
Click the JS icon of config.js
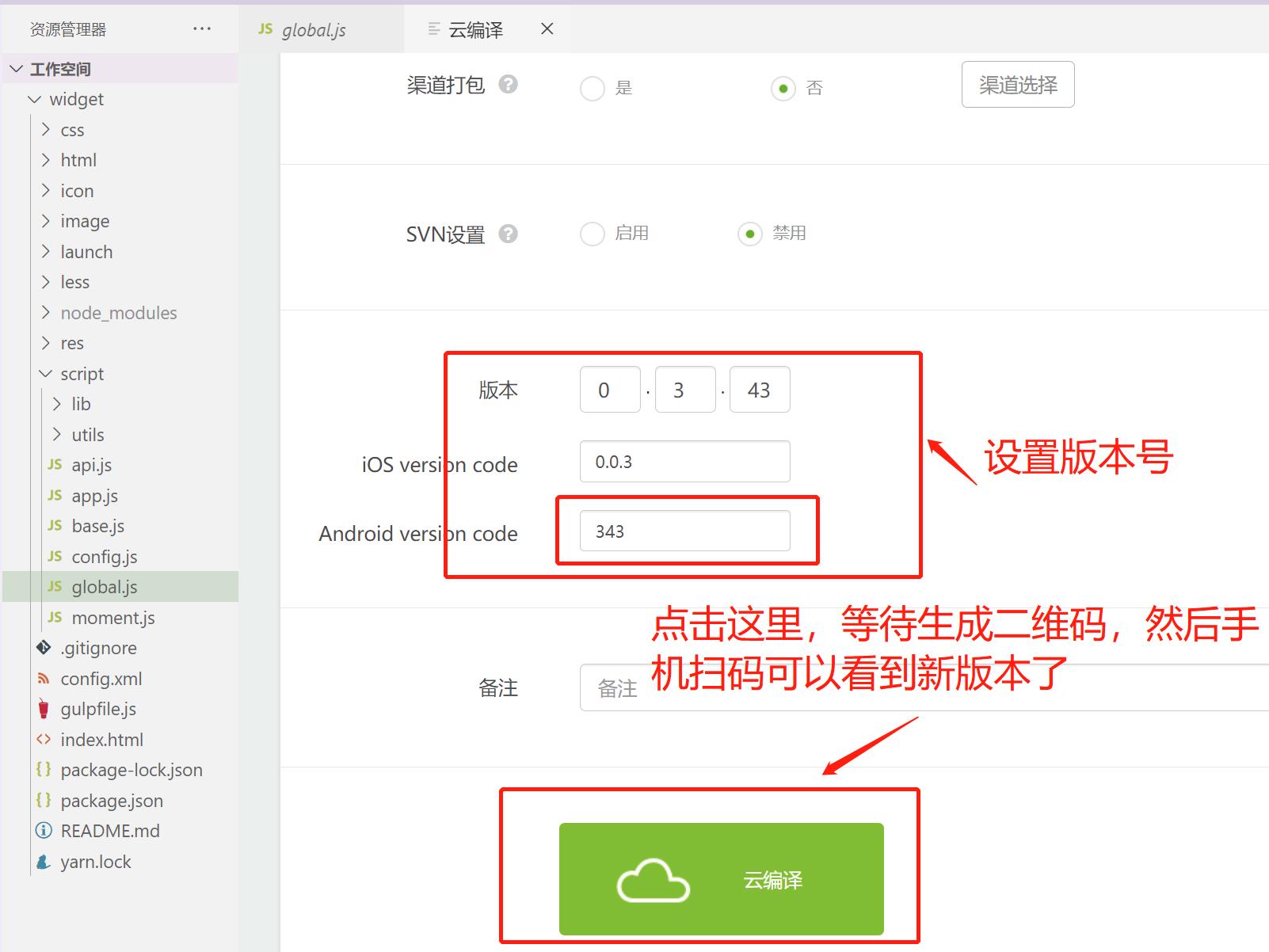coord(55,556)
